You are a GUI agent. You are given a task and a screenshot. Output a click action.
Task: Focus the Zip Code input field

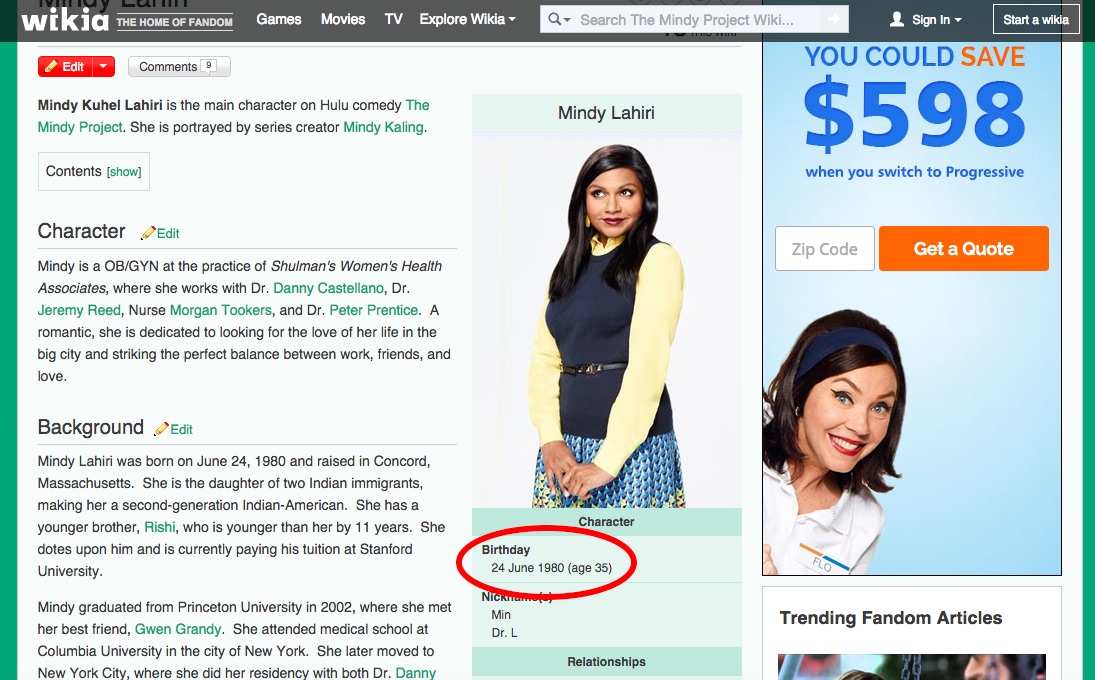point(825,249)
